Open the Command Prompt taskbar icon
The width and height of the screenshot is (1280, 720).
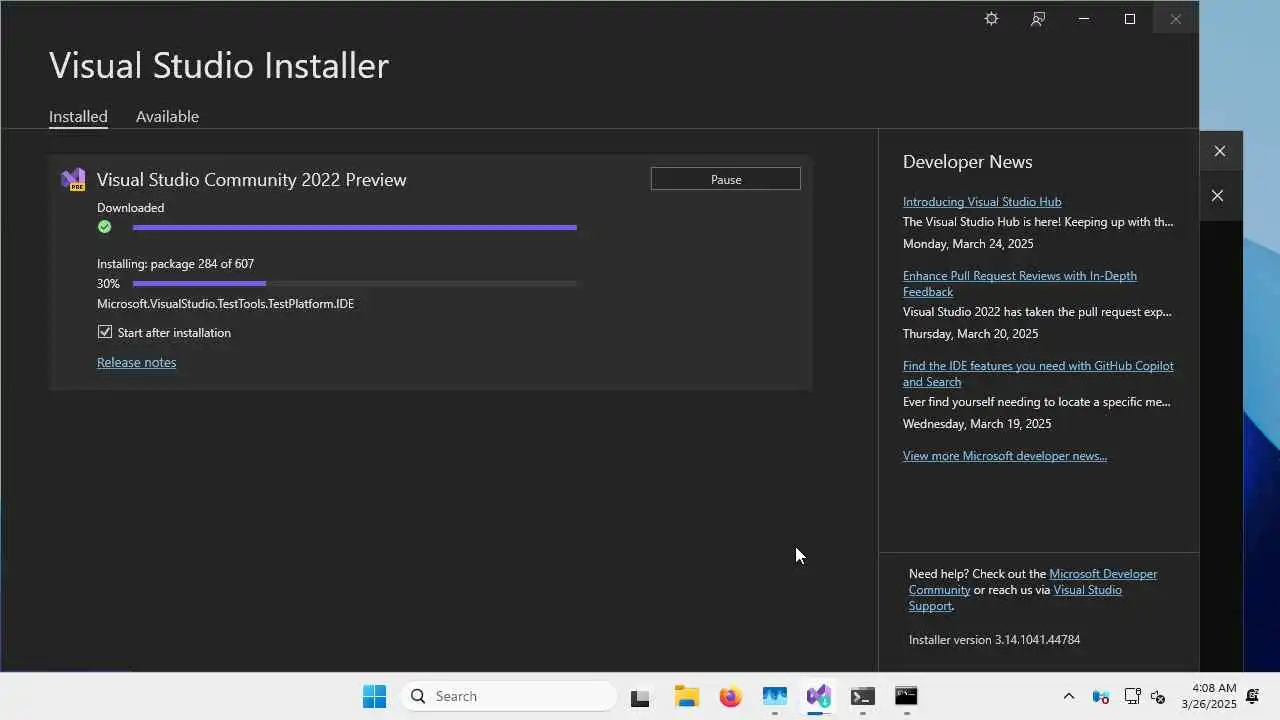point(906,696)
